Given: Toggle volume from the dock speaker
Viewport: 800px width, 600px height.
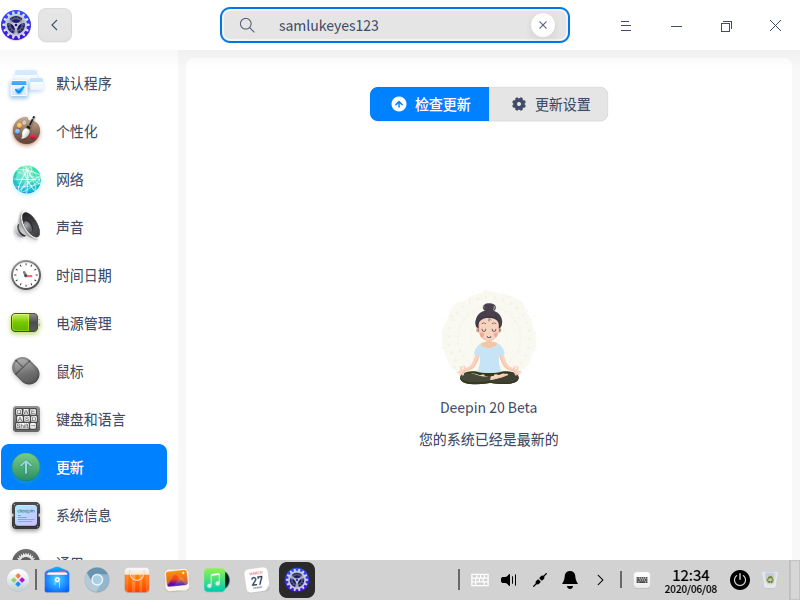Looking at the screenshot, I should (x=509, y=580).
